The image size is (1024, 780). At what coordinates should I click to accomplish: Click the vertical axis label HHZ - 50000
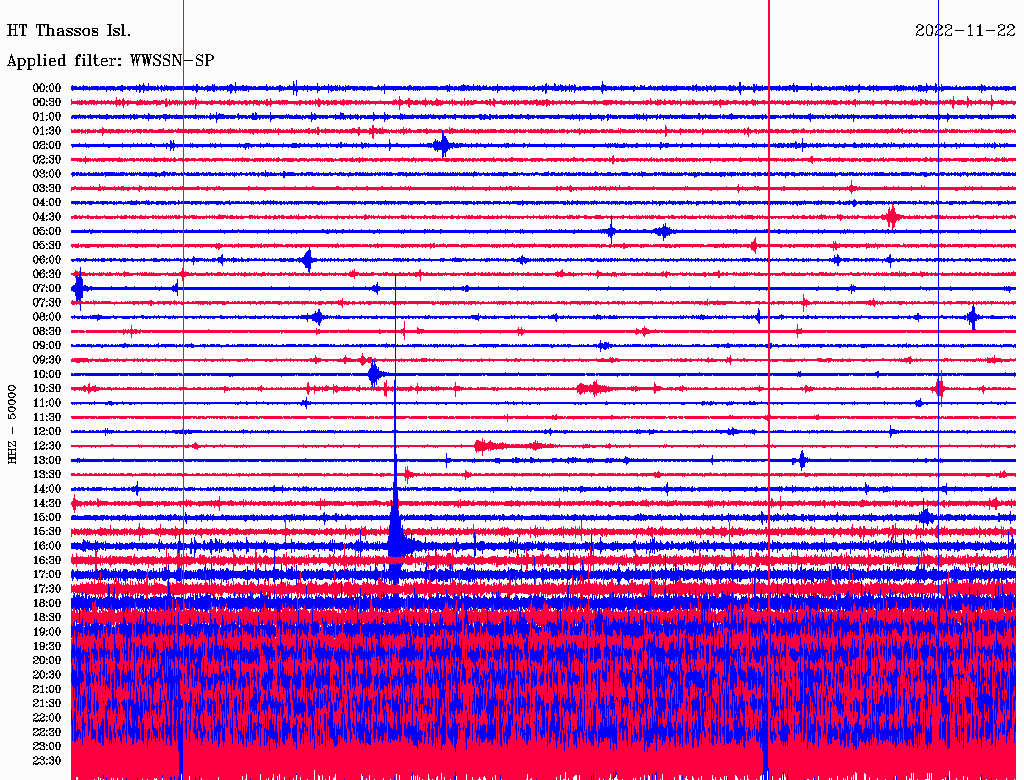tap(12, 424)
